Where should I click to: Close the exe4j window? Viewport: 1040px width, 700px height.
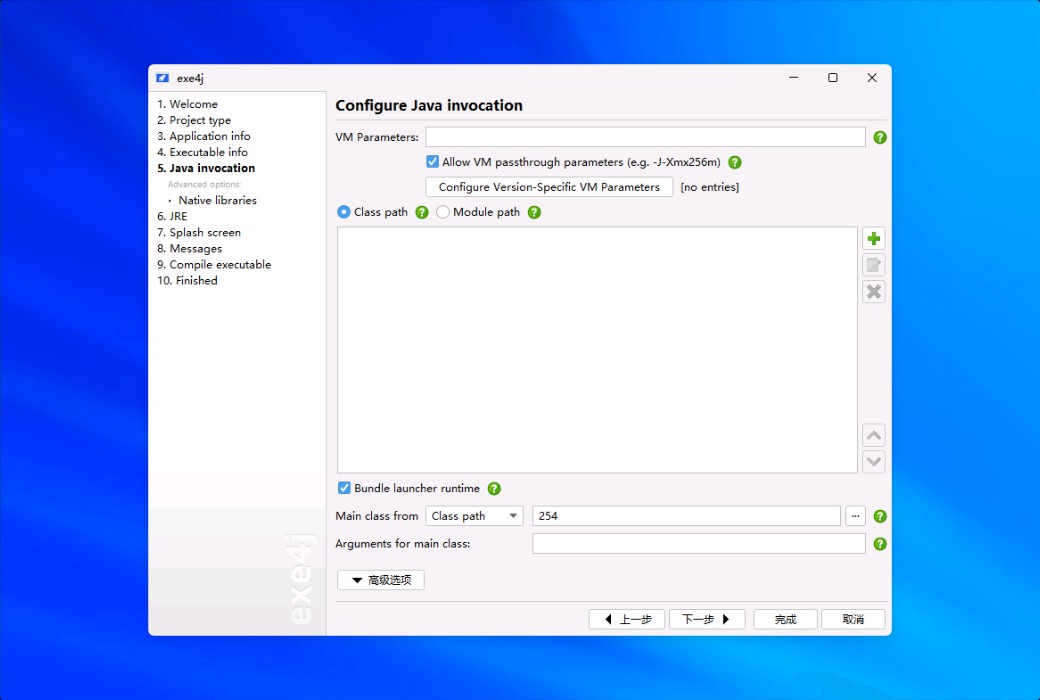click(x=872, y=78)
